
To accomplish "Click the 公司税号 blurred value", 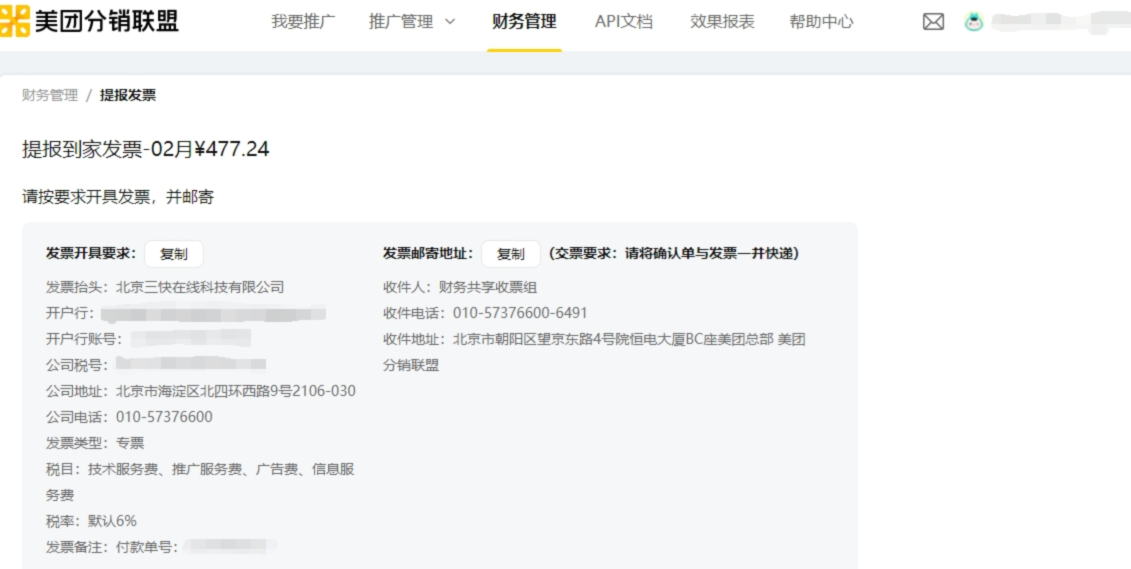I will click(190, 363).
